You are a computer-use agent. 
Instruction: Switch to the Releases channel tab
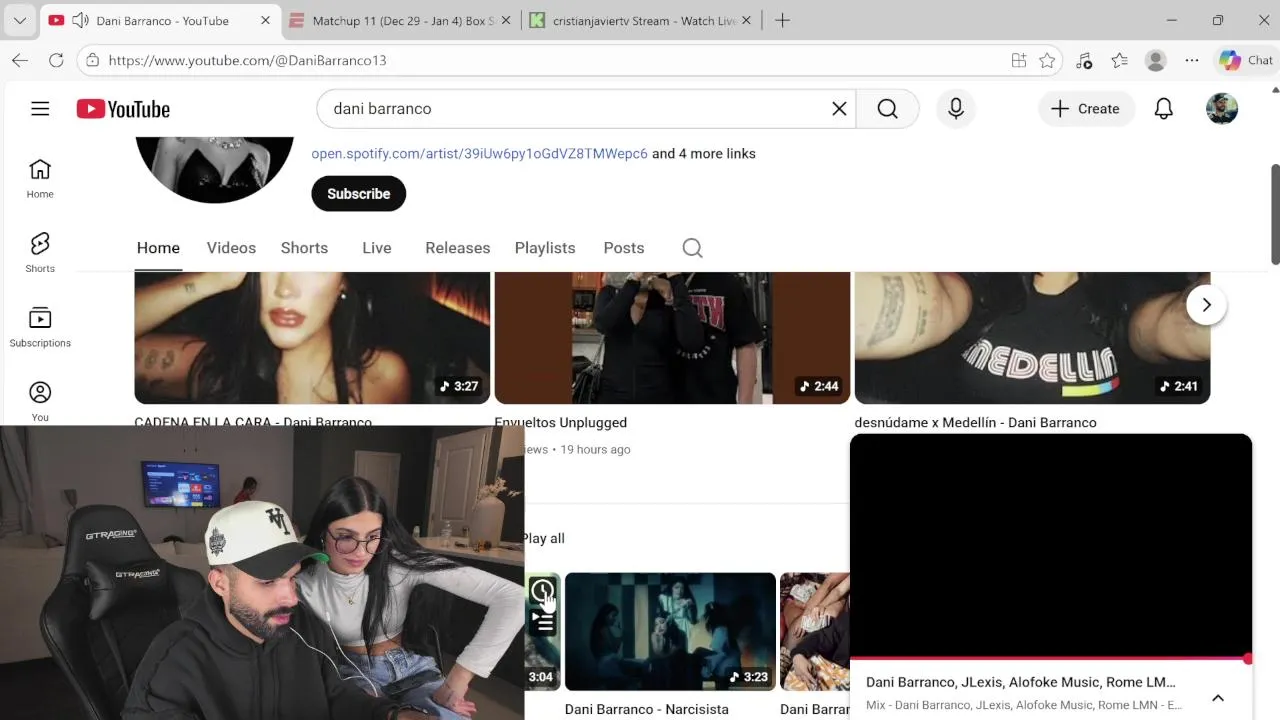coord(457,248)
